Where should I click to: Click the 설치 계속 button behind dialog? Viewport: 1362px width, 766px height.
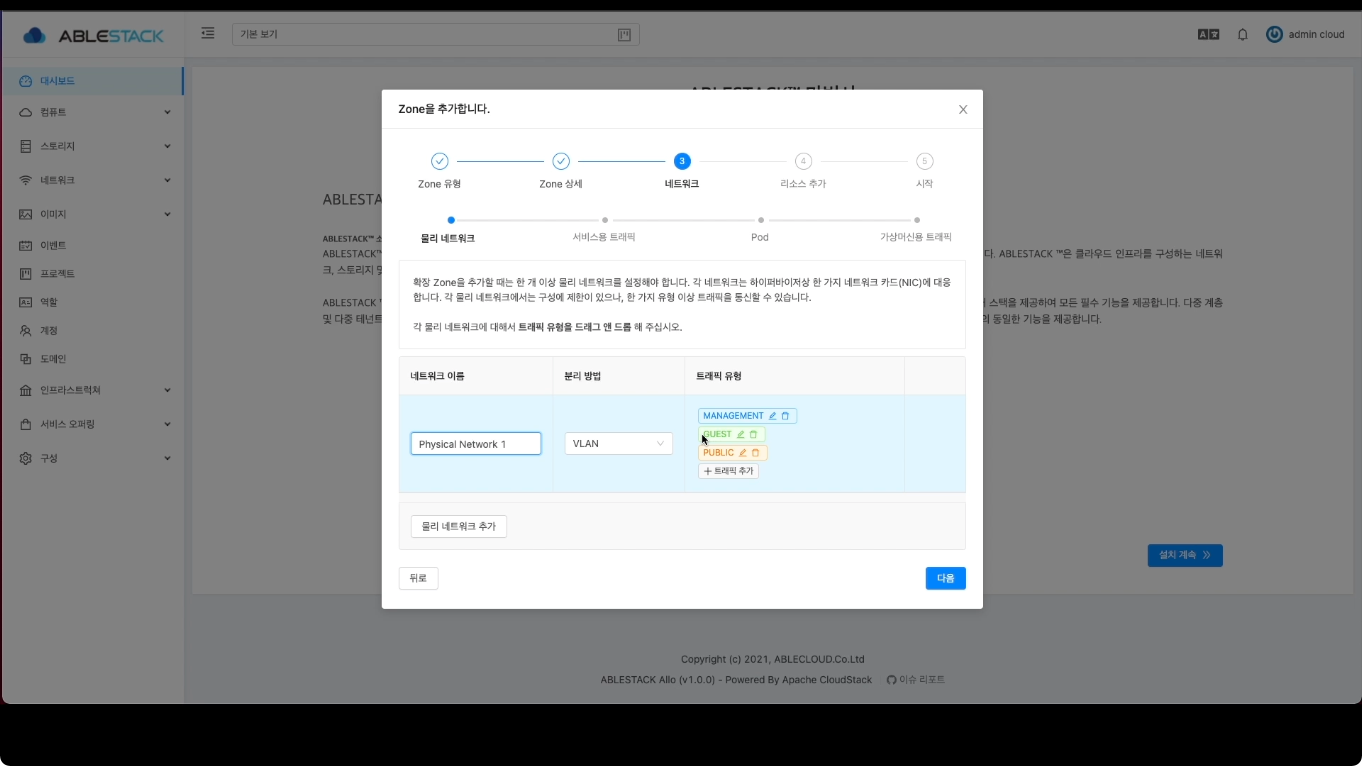pos(1185,555)
